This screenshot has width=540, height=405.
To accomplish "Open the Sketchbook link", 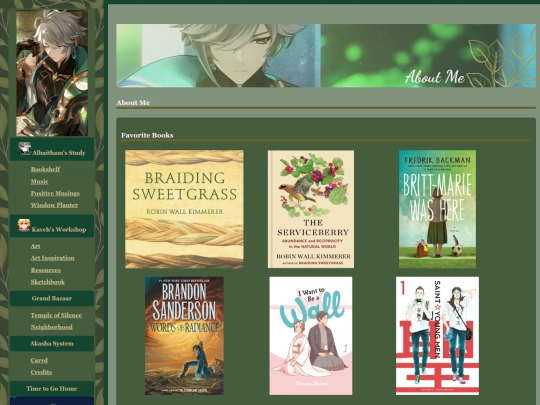I will pos(48,282).
